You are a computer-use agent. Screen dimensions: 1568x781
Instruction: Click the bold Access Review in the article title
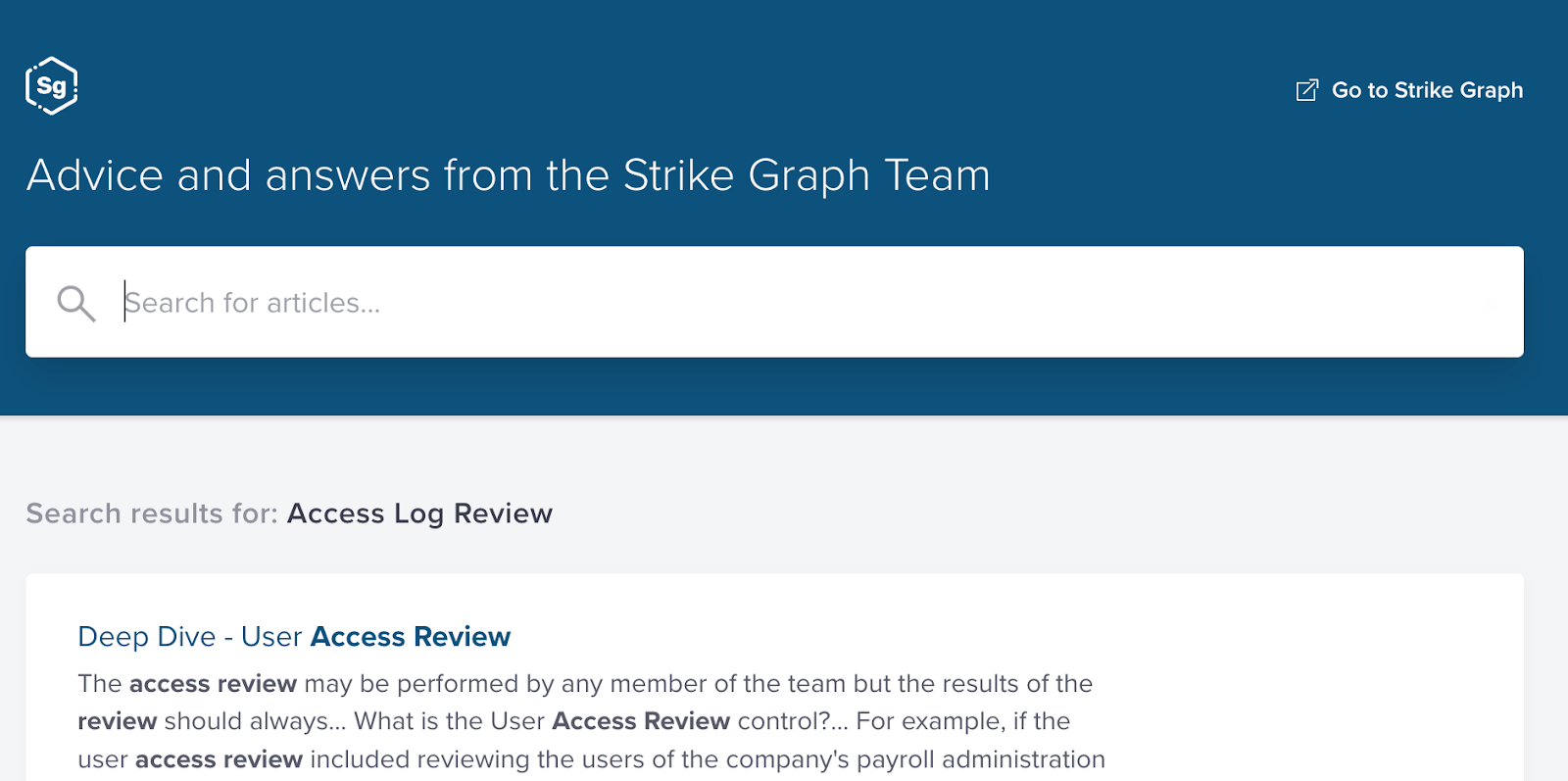pos(411,637)
